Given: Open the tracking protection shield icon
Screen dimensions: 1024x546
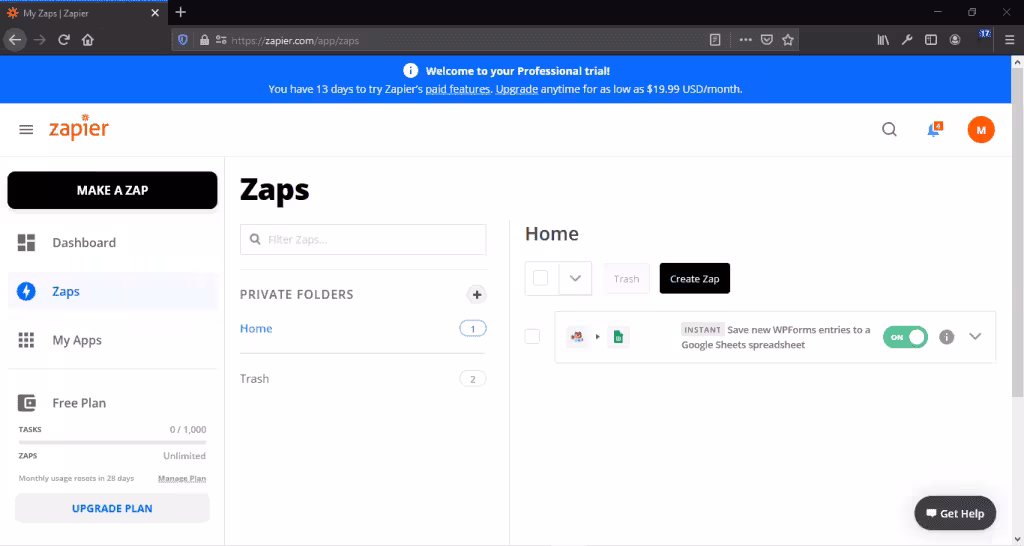Looking at the screenshot, I should point(183,40).
